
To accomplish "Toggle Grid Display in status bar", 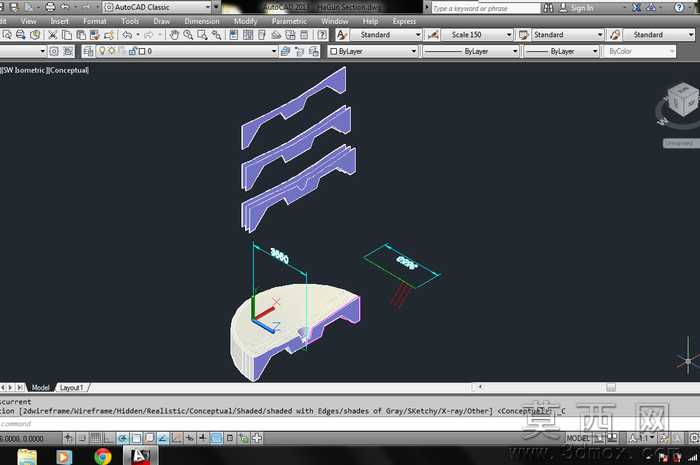I will click(96, 438).
